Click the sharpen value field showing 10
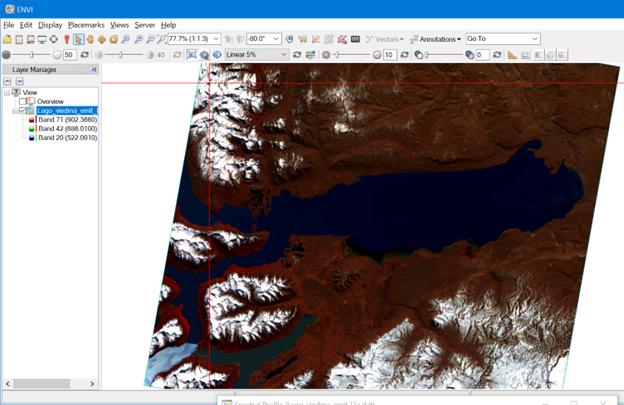The image size is (624, 405). point(390,55)
